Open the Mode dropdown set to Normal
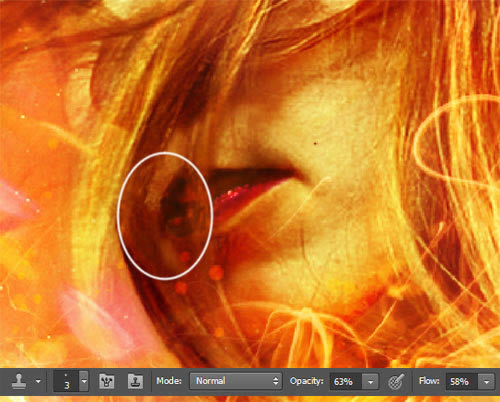This screenshot has height=402, width=500. pos(236,381)
